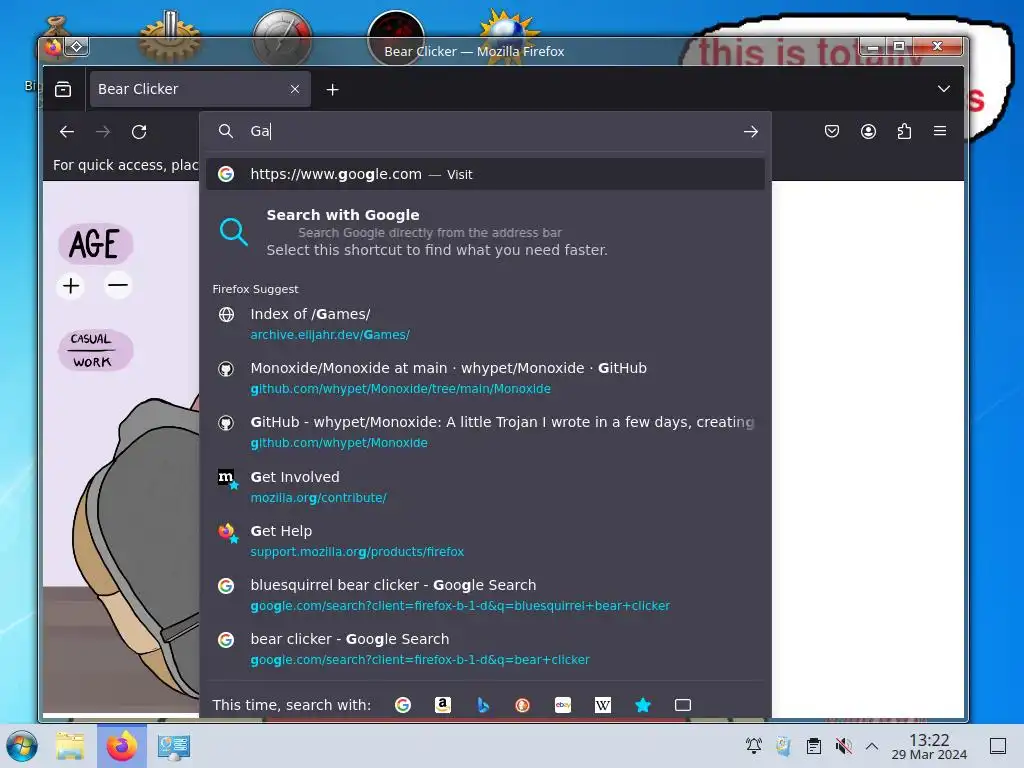Open the Windows Start menu orb
This screenshot has width=1024, height=768.
pyautogui.click(x=22, y=746)
